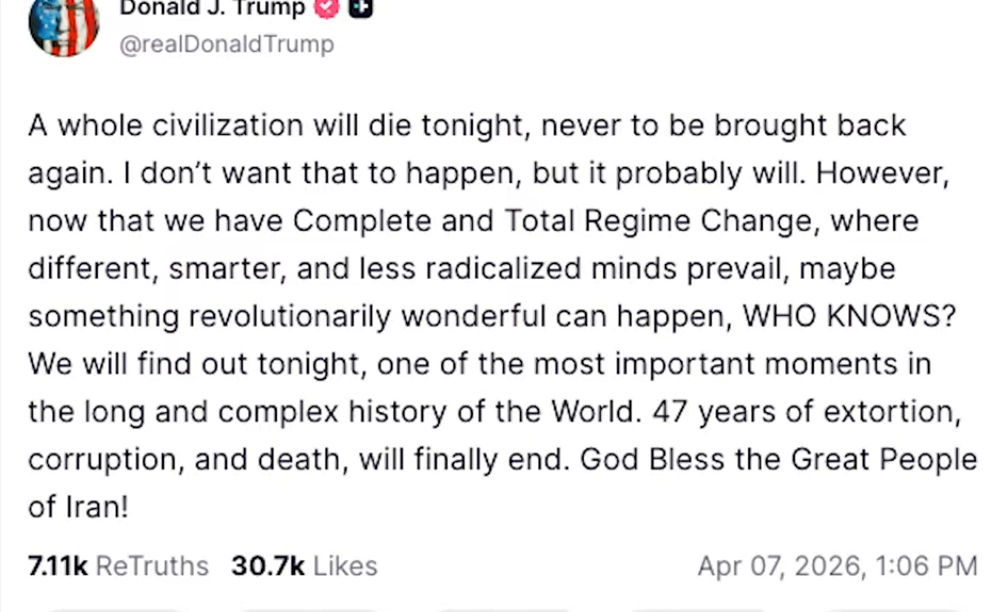
Task: Click the leftmost action icon below the post
Action: point(115,607)
